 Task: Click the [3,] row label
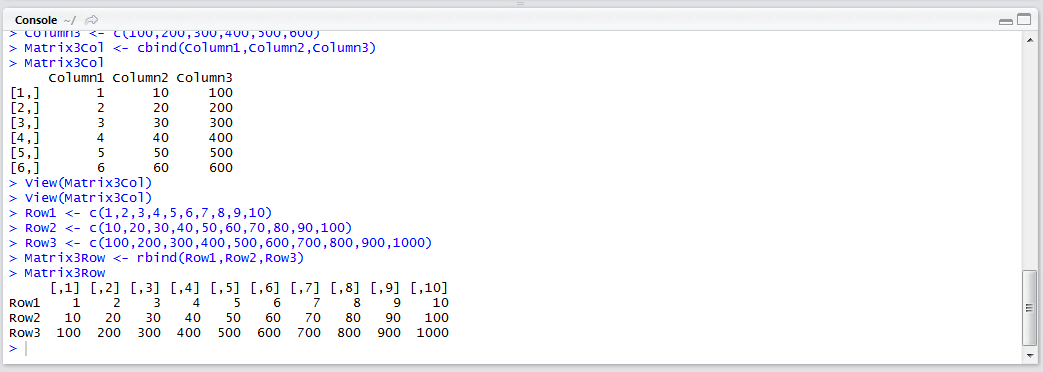pyautogui.click(x=25, y=123)
